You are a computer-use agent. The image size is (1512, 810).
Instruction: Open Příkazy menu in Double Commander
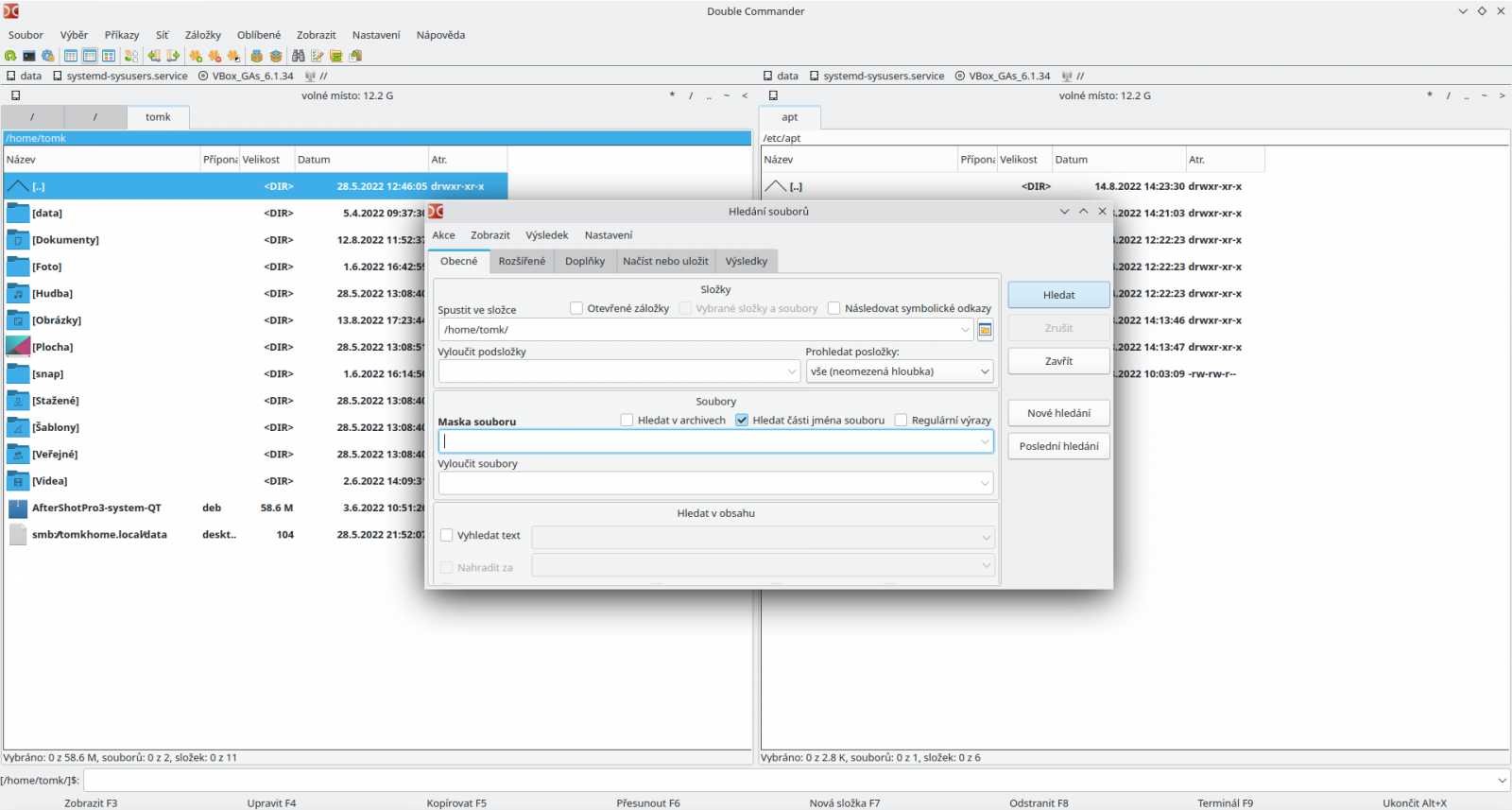122,35
